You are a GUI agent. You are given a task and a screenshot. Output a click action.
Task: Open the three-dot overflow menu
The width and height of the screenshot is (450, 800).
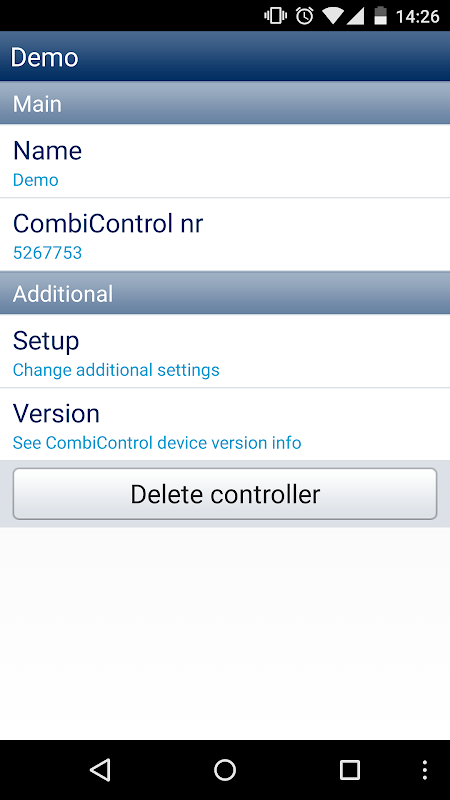pyautogui.click(x=424, y=769)
